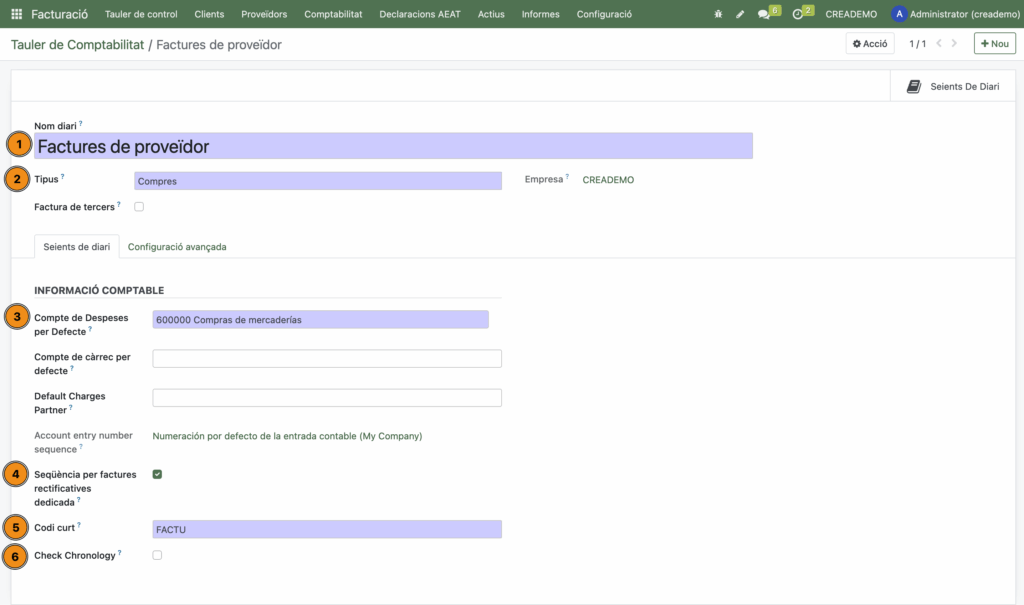The image size is (1024, 605).
Task: Expand the Acció actions dropdown
Action: [870, 44]
